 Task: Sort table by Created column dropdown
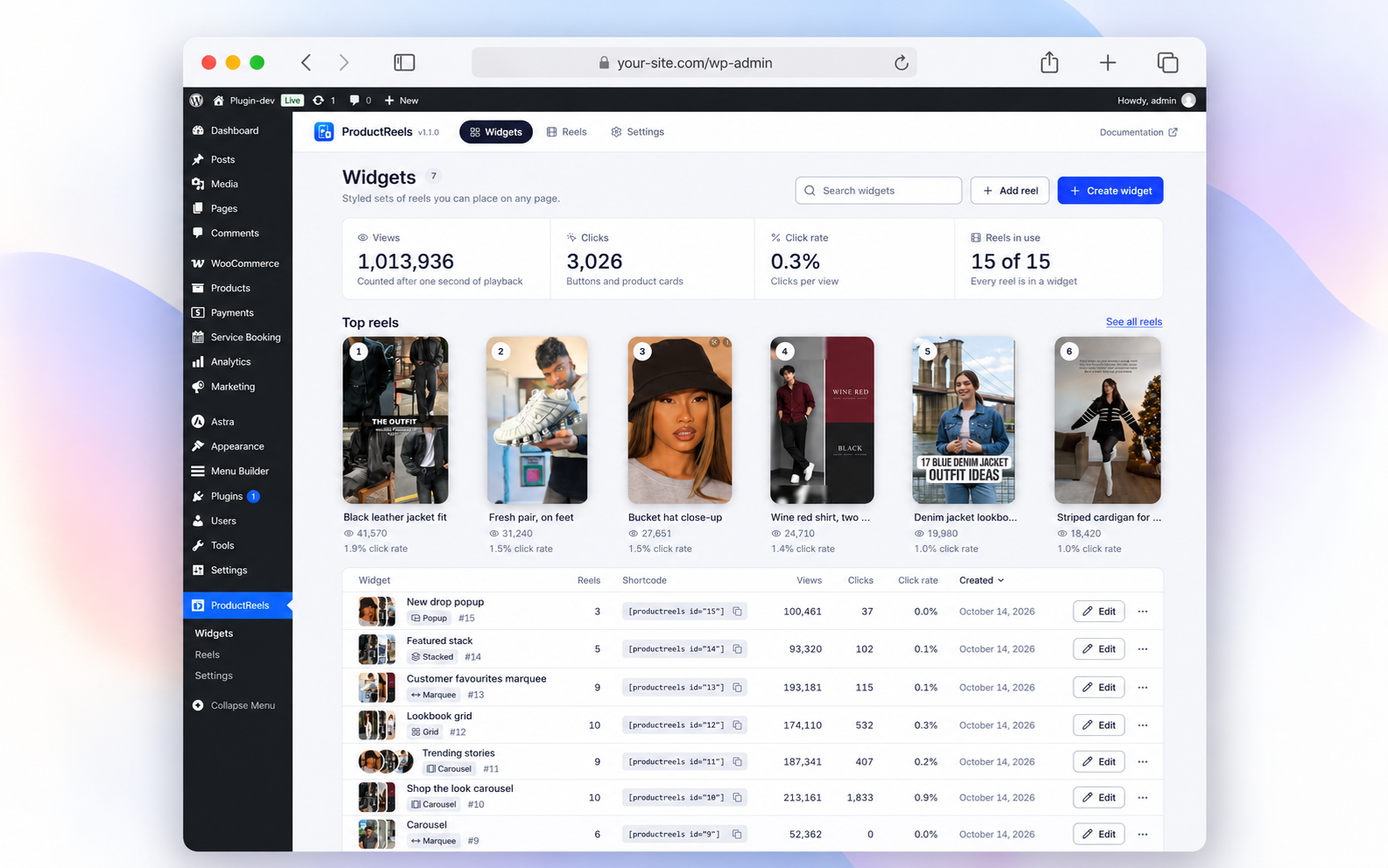(981, 580)
